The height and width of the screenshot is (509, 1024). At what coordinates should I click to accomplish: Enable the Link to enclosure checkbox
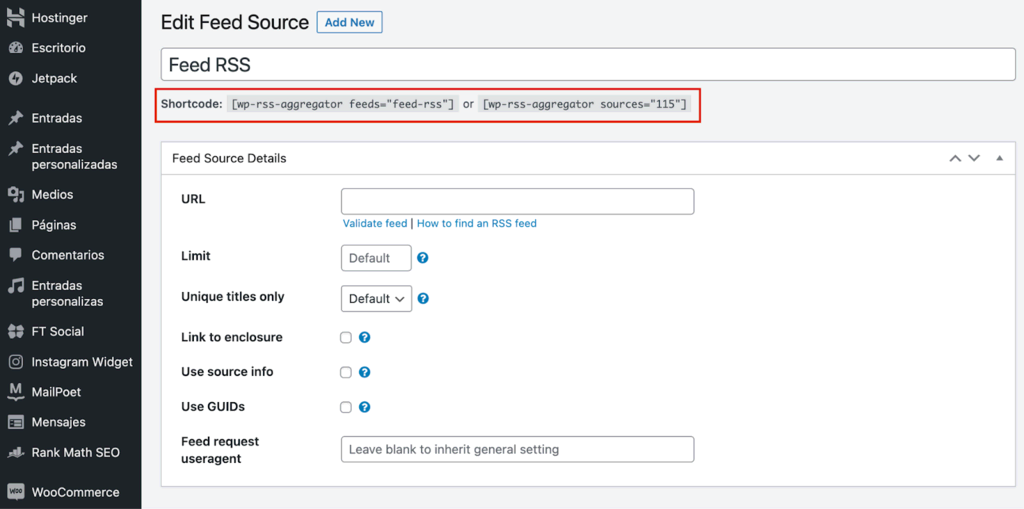click(346, 338)
